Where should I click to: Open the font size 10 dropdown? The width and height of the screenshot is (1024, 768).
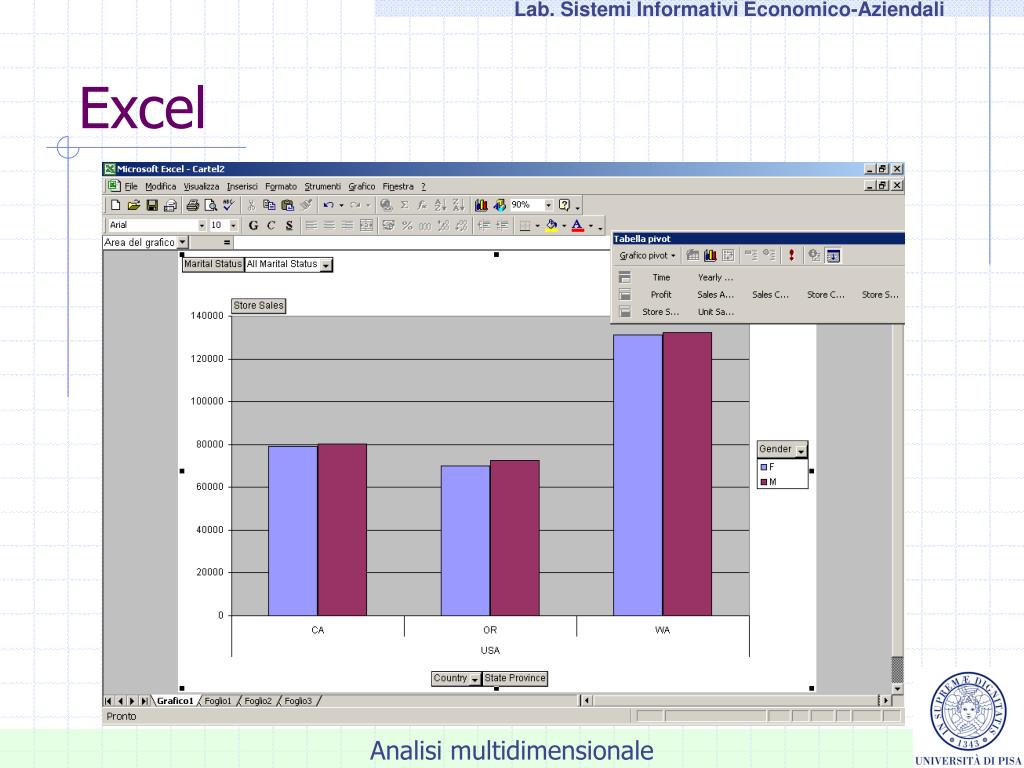click(x=233, y=225)
